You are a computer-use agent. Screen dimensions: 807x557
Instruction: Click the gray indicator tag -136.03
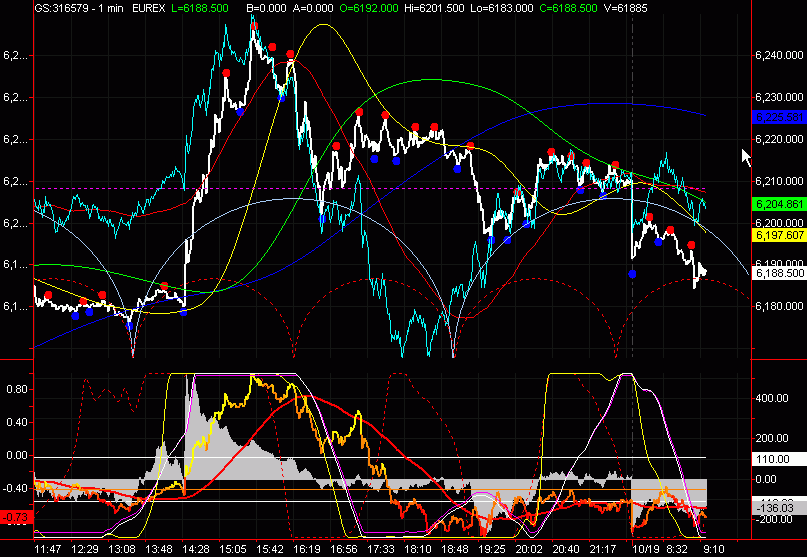click(778, 508)
